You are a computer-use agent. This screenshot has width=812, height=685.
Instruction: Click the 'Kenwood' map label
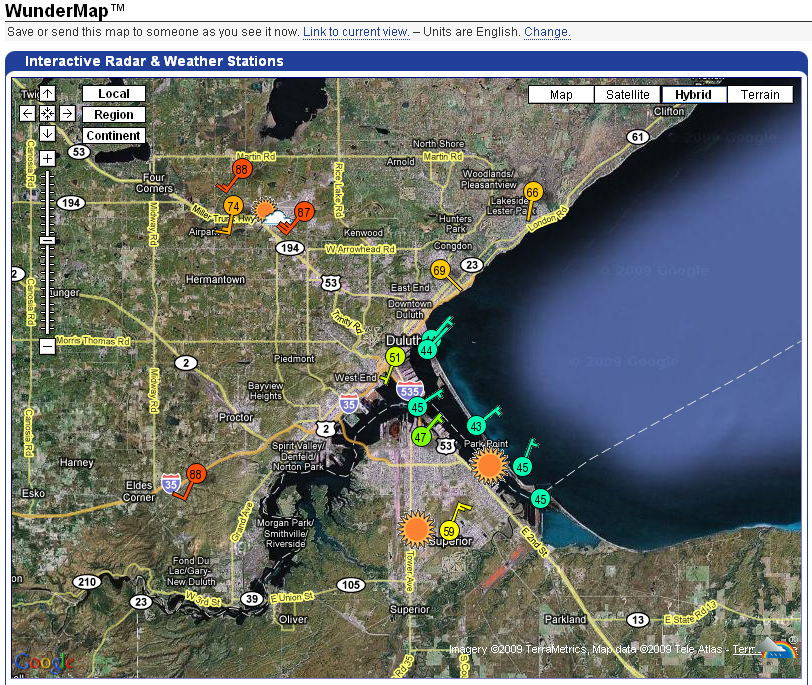(364, 233)
